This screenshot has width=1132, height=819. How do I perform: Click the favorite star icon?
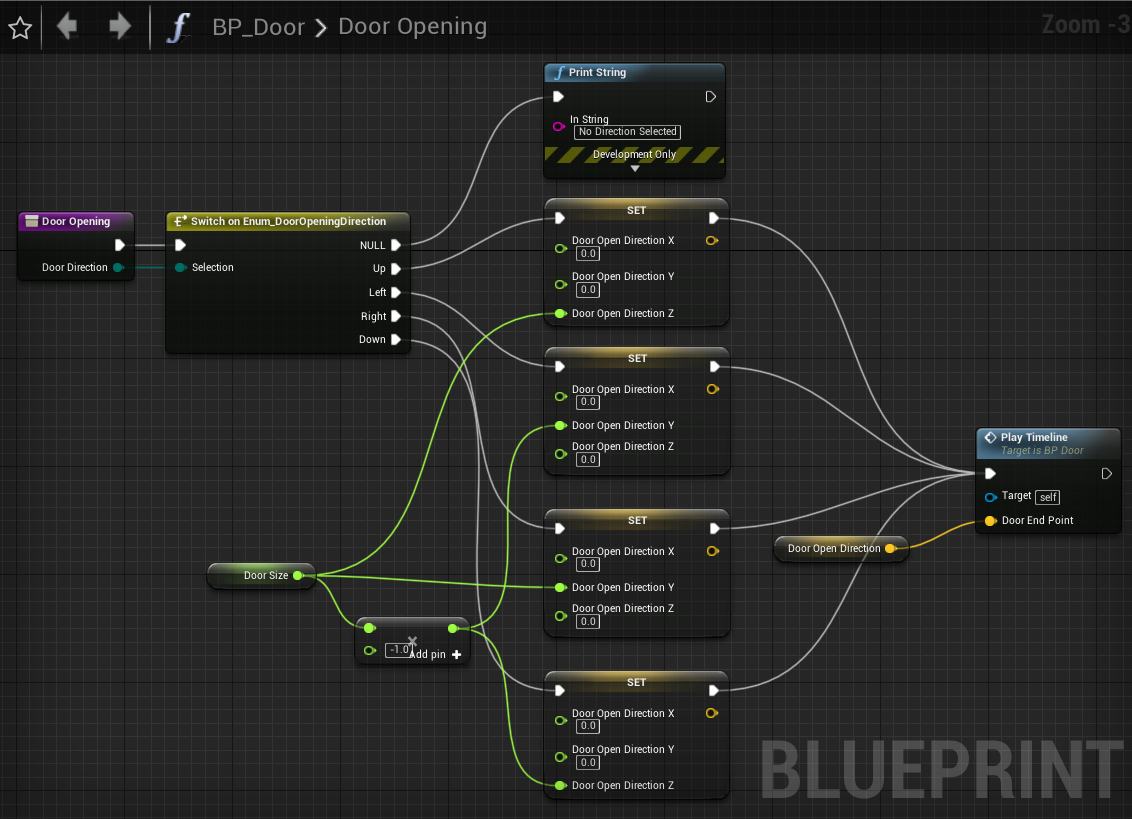click(20, 28)
